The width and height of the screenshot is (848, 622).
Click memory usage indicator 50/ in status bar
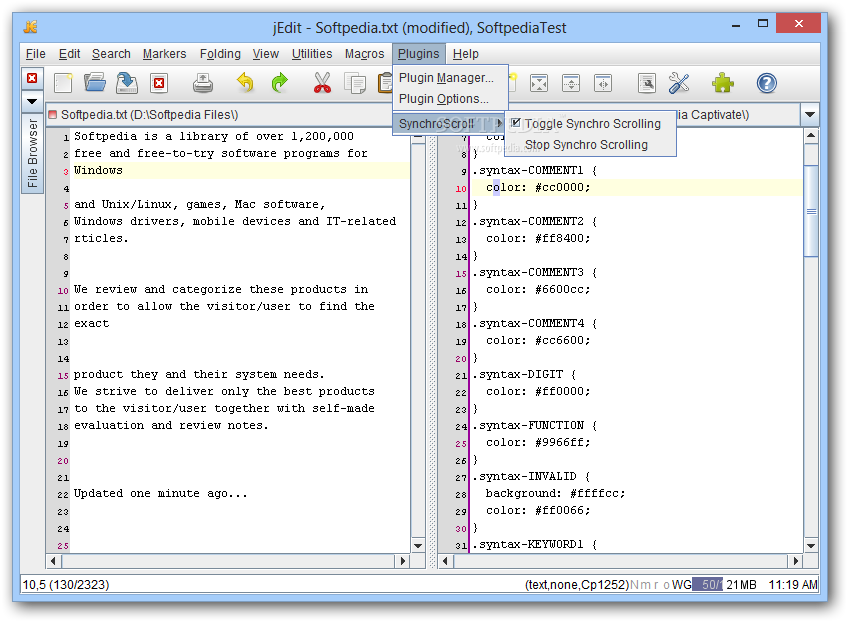[707, 585]
